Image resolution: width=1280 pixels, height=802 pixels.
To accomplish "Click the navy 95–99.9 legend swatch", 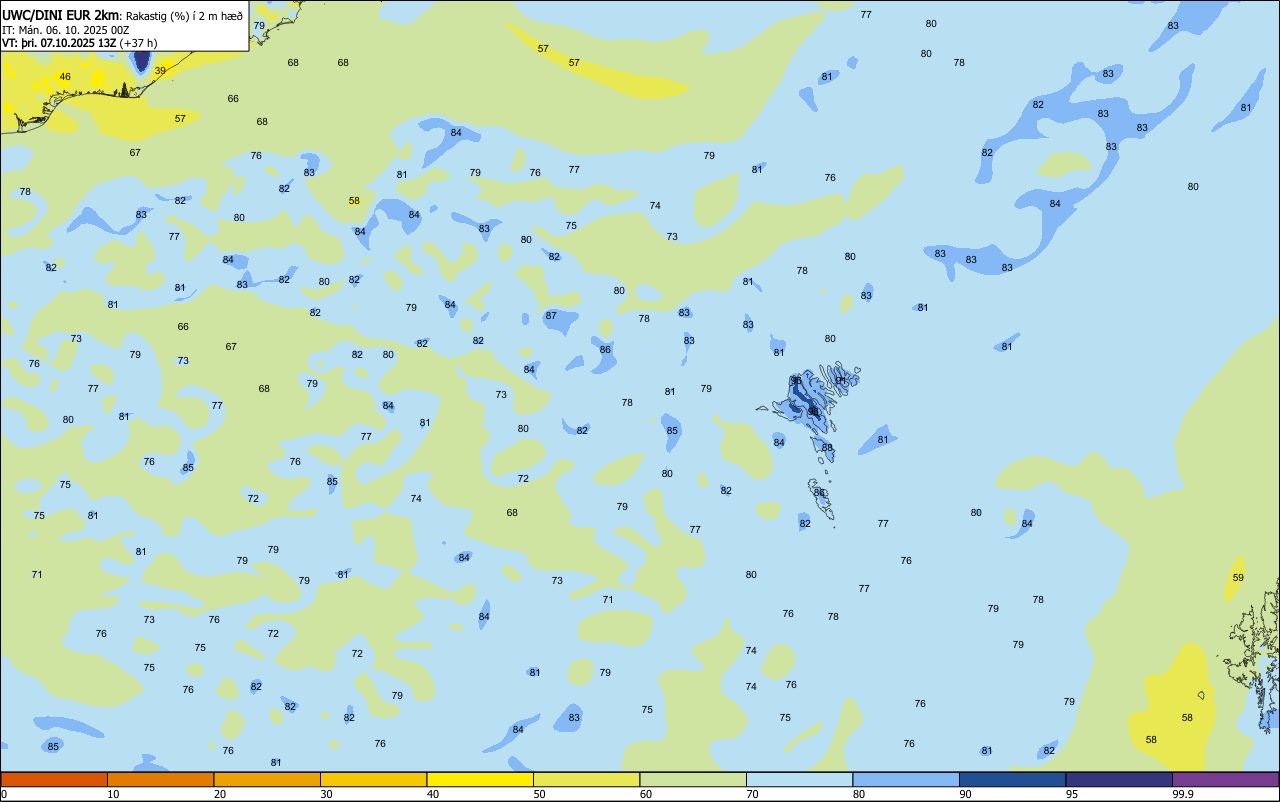I will coord(1119,779).
